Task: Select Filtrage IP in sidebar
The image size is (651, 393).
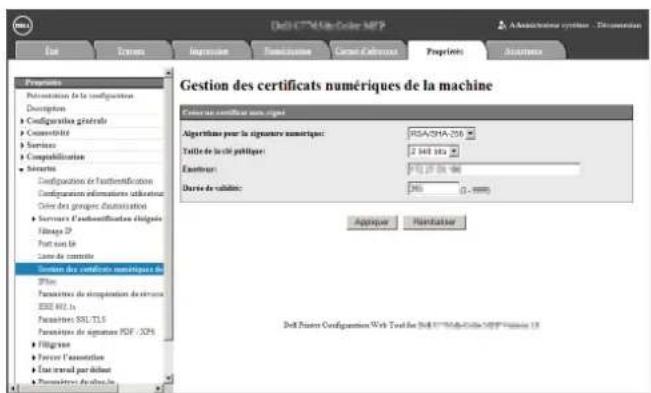Action: click(55, 231)
